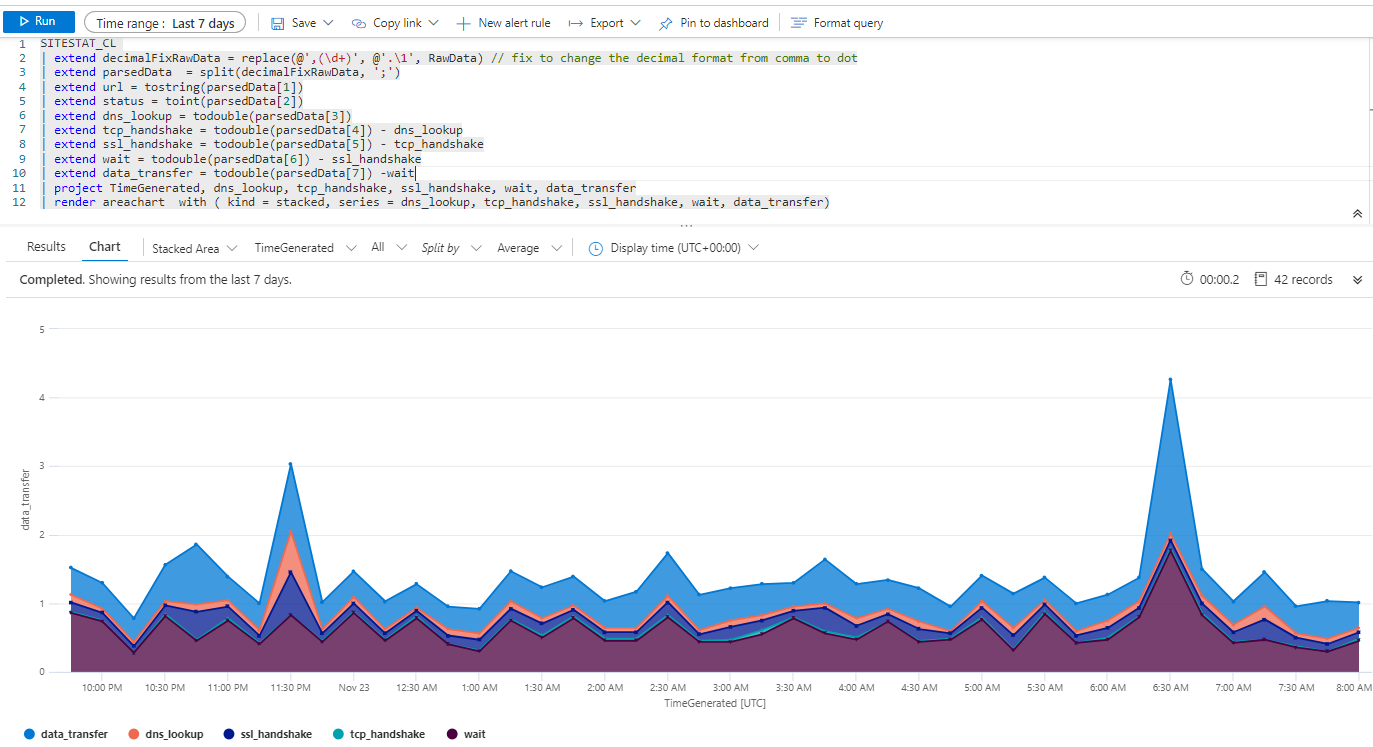Click the New alert rule plus icon
1373x747 pixels.
pos(463,23)
